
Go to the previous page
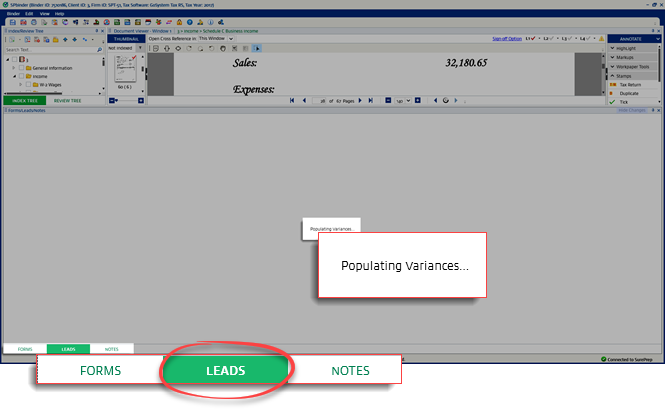click(304, 100)
